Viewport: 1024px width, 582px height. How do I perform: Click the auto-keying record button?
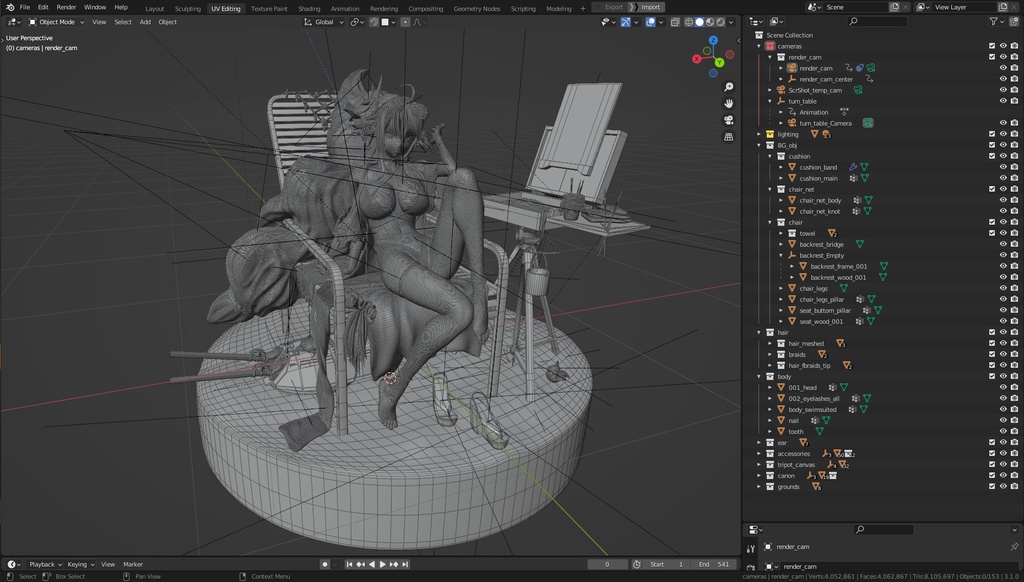(x=325, y=564)
